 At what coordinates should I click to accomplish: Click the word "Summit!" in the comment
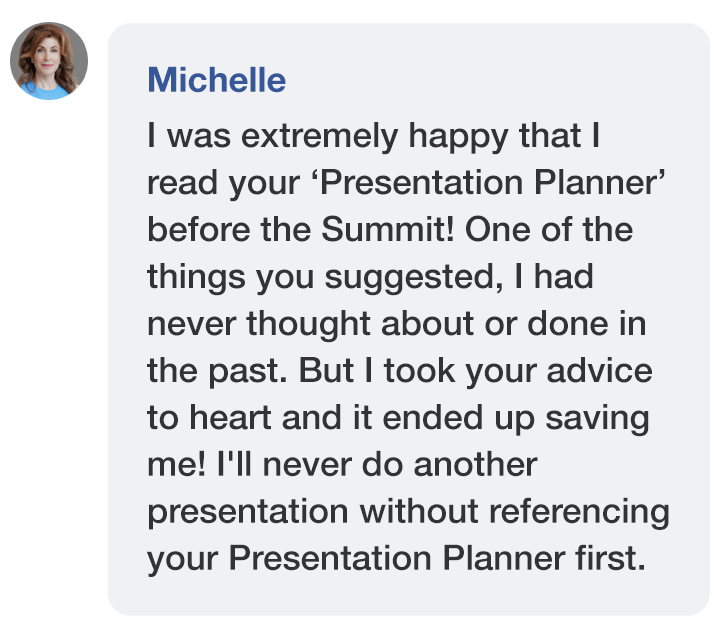[x=388, y=229]
